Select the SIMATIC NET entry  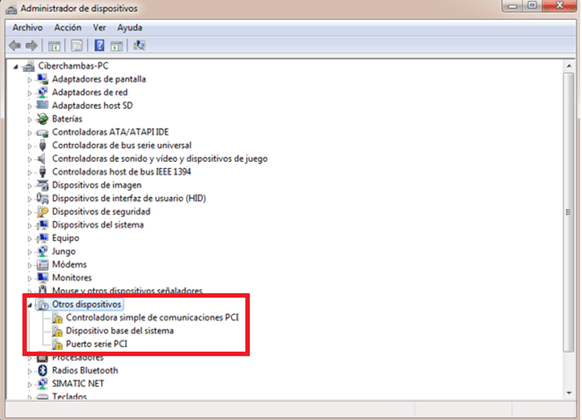pyautogui.click(x=78, y=384)
